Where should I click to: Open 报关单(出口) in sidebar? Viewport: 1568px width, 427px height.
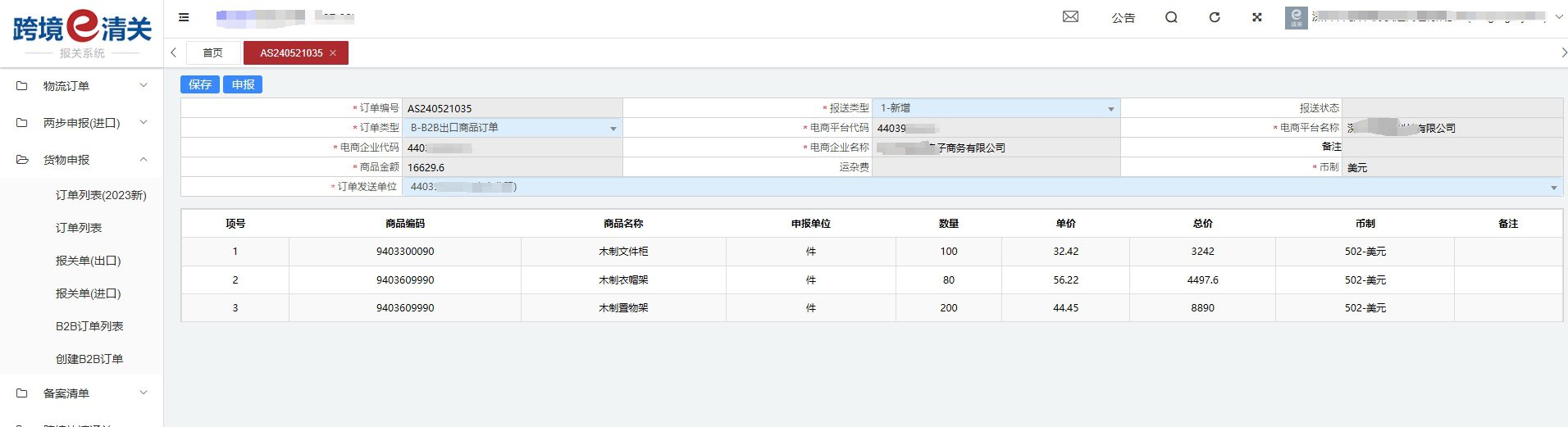coord(89,261)
